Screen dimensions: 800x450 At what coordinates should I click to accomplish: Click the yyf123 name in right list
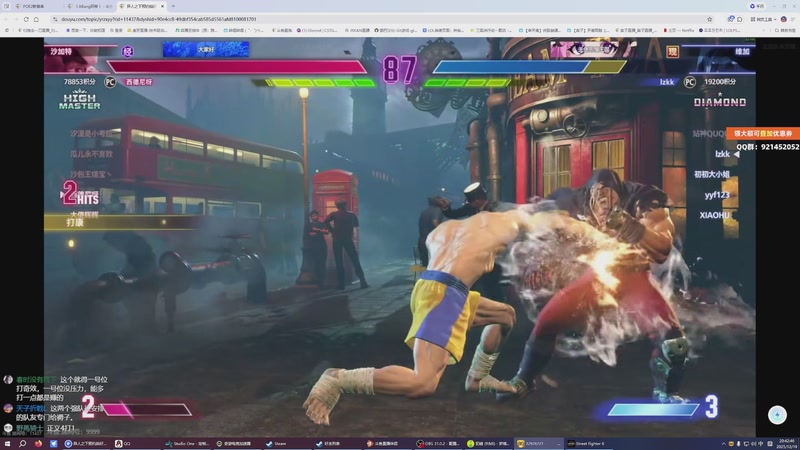coord(716,195)
